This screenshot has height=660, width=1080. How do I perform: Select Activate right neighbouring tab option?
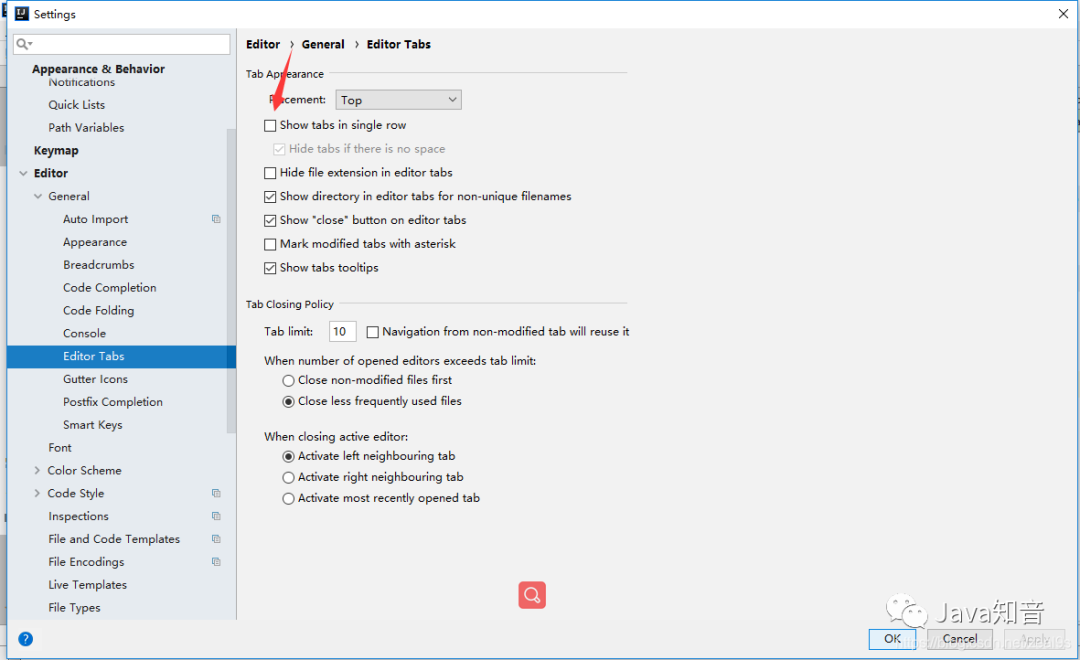(289, 477)
